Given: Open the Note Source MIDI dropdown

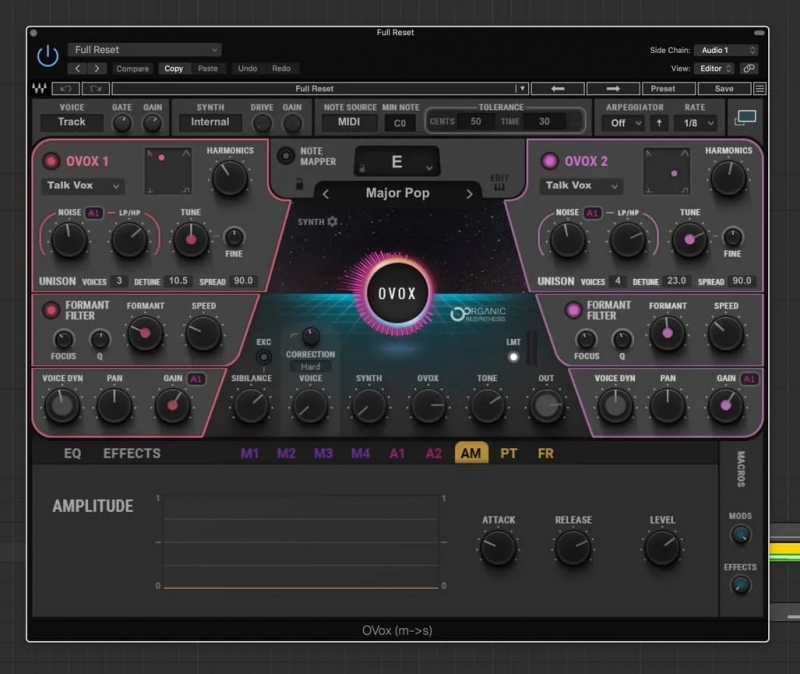Looking at the screenshot, I should [349, 122].
